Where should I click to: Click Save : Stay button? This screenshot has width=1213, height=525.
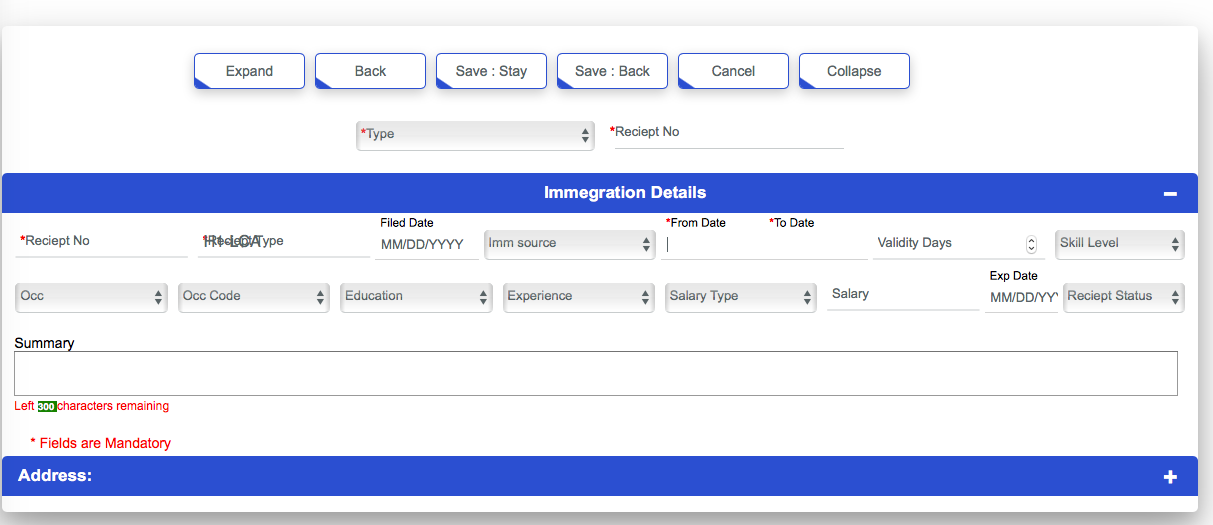coord(491,71)
